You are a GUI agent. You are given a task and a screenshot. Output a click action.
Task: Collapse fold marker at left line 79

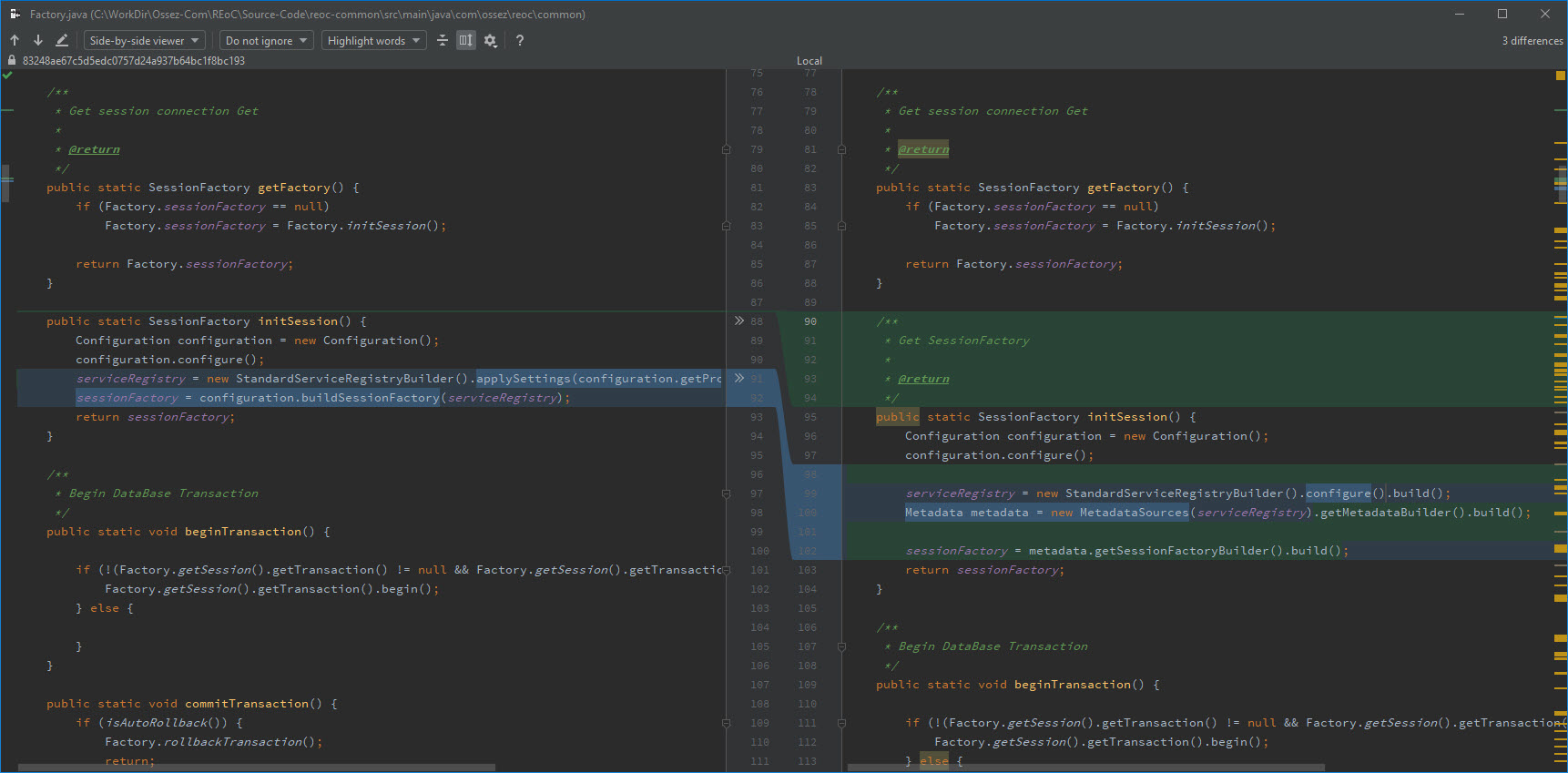(727, 149)
